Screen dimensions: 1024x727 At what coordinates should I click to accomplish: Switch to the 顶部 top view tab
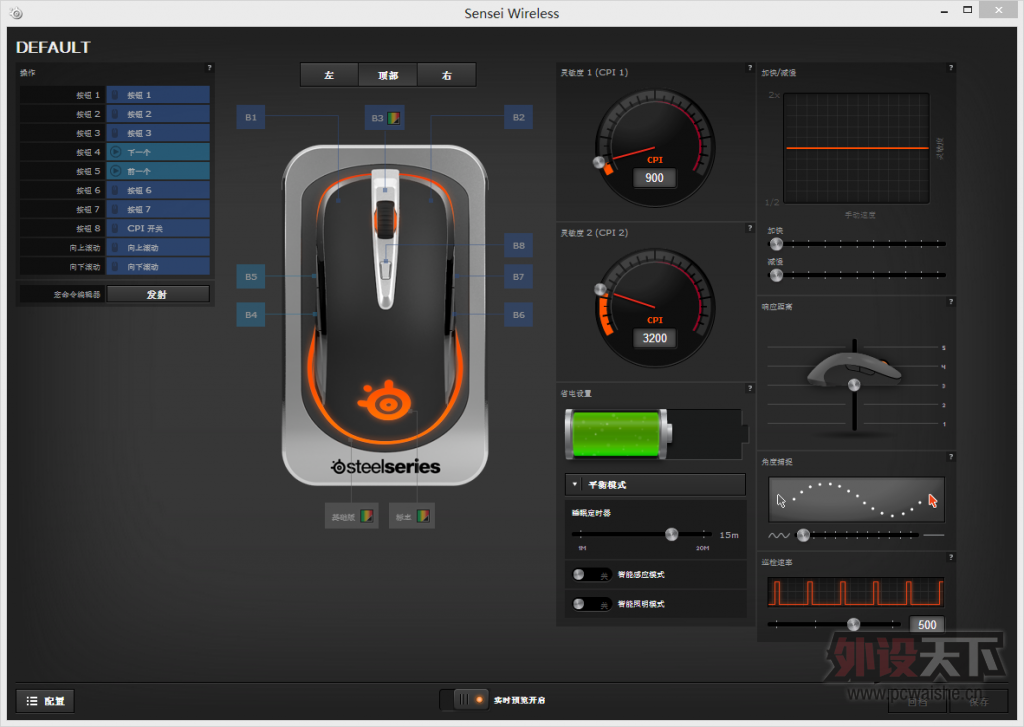(388, 75)
